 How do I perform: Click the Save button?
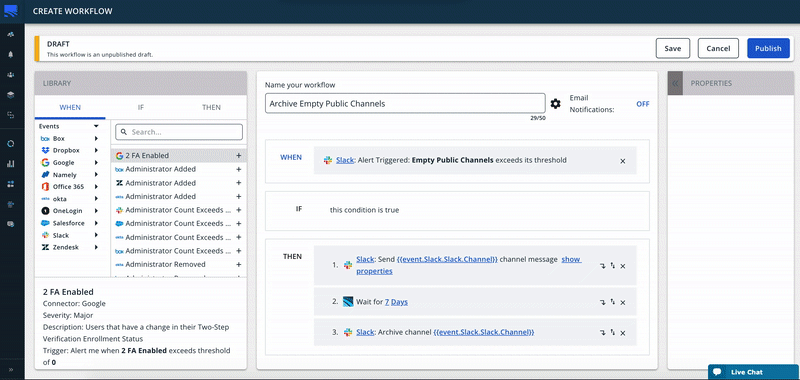point(672,48)
